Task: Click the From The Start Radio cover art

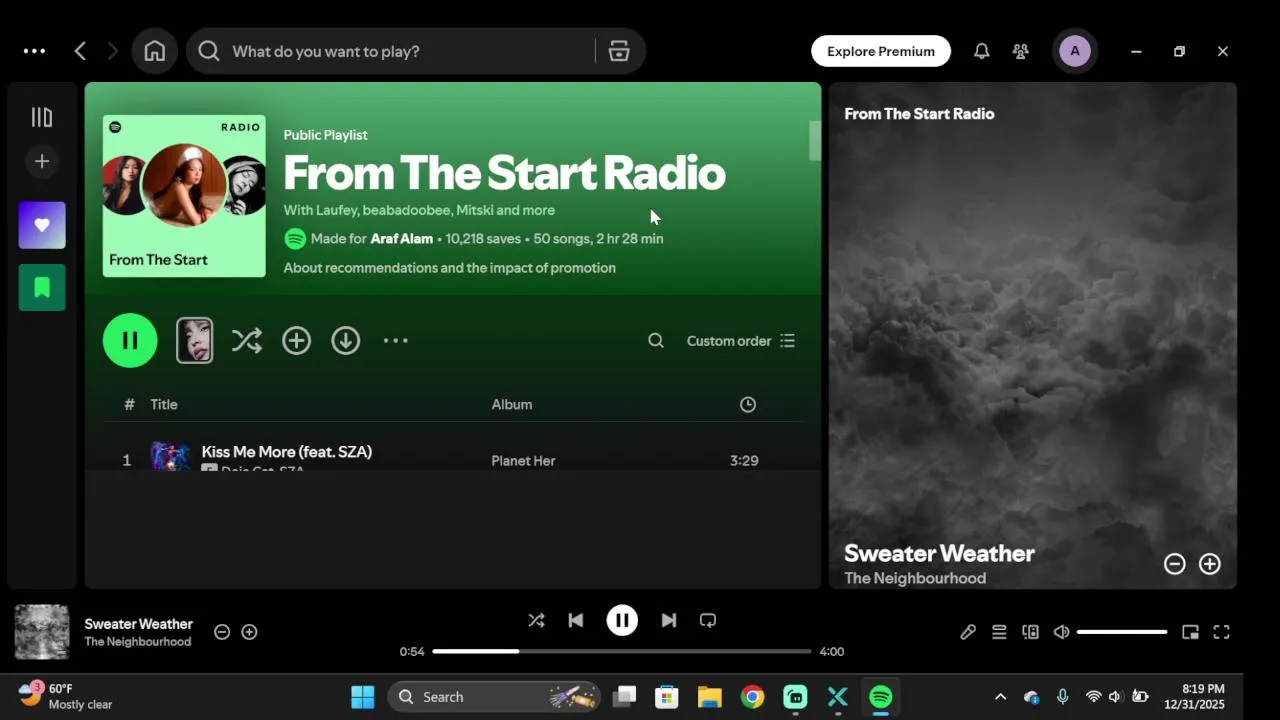Action: pyautogui.click(x=184, y=196)
